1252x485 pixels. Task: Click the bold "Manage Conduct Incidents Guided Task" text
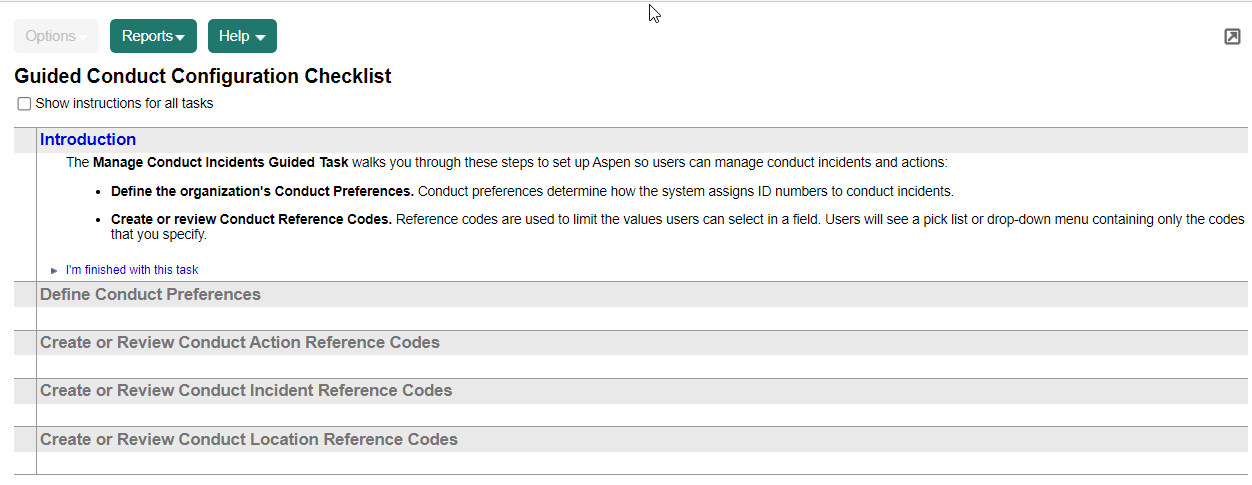point(220,162)
